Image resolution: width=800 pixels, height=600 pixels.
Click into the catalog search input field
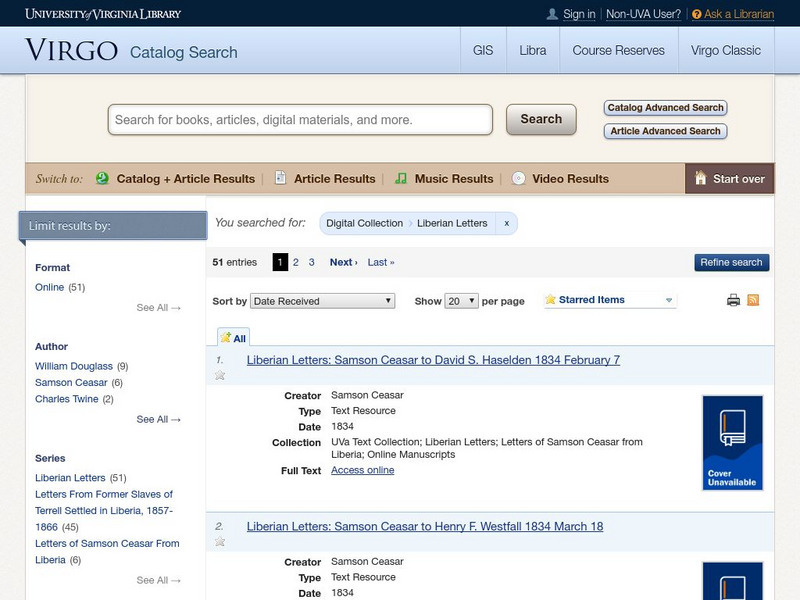click(x=300, y=120)
